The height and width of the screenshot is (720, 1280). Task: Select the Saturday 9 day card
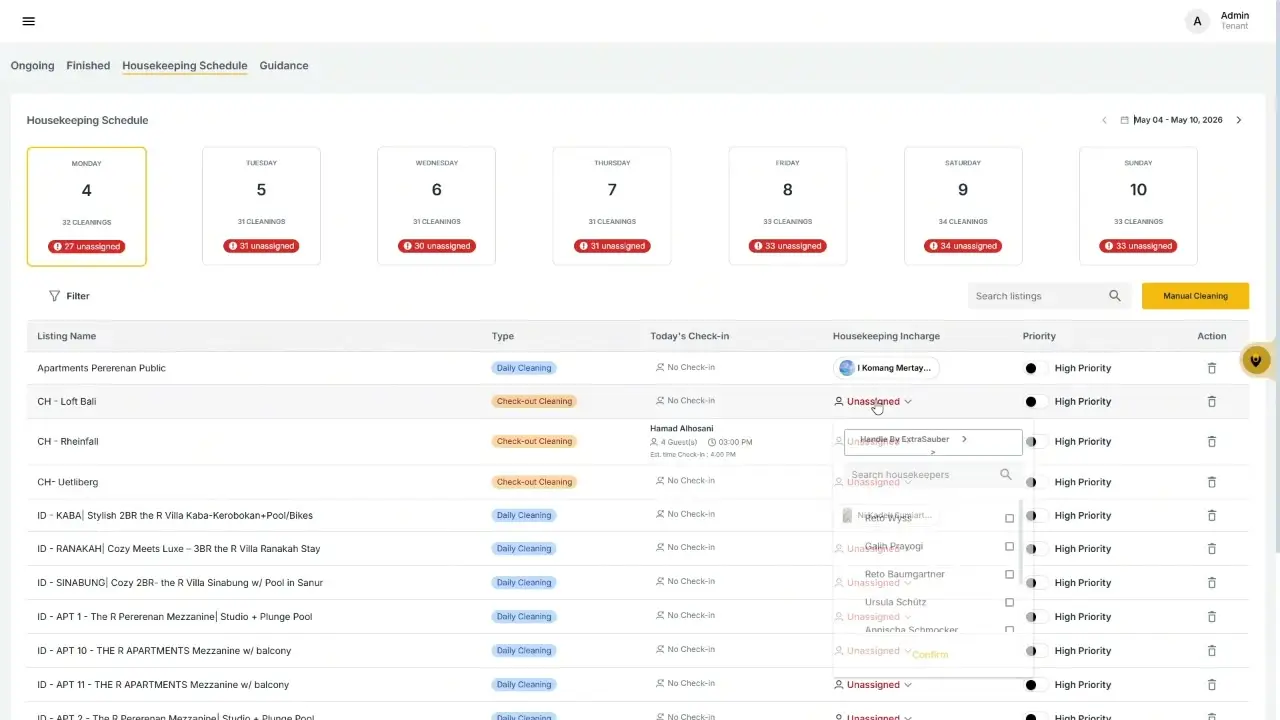click(963, 206)
